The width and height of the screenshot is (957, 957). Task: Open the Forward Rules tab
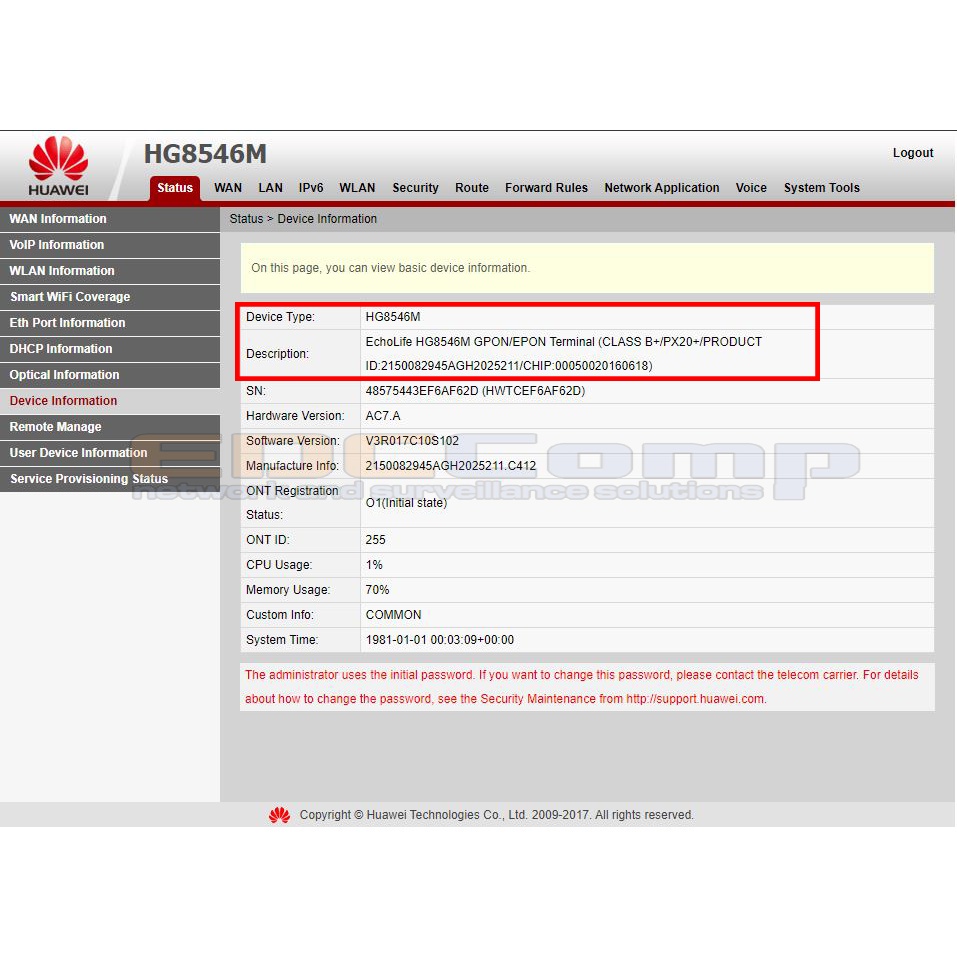click(546, 188)
